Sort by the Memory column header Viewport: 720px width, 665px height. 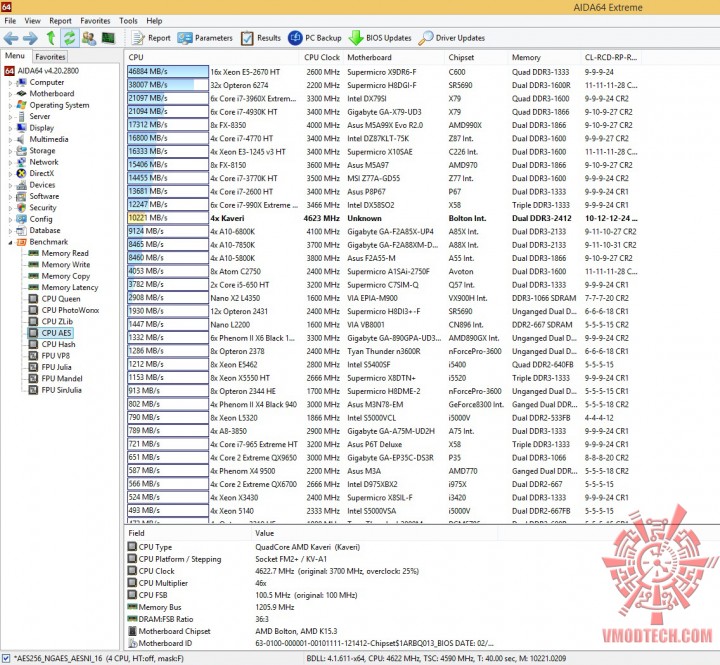click(x=545, y=57)
